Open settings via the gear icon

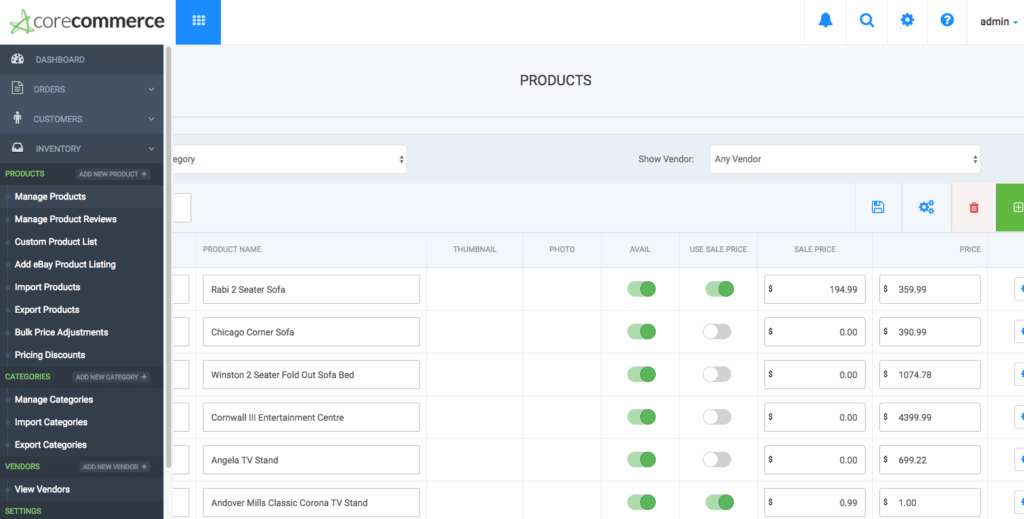(x=907, y=21)
